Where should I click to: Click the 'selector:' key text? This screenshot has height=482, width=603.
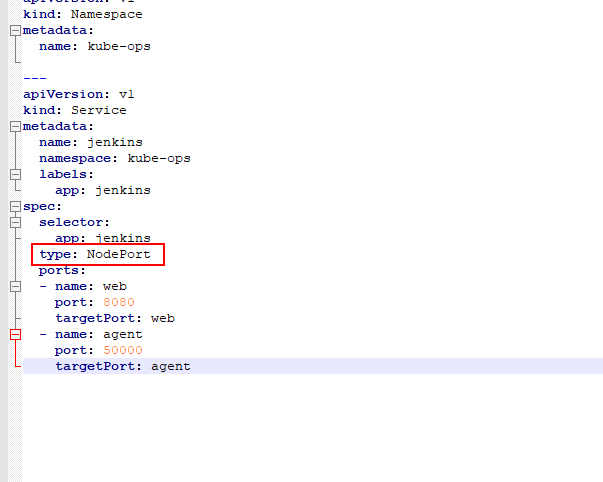tap(75, 222)
